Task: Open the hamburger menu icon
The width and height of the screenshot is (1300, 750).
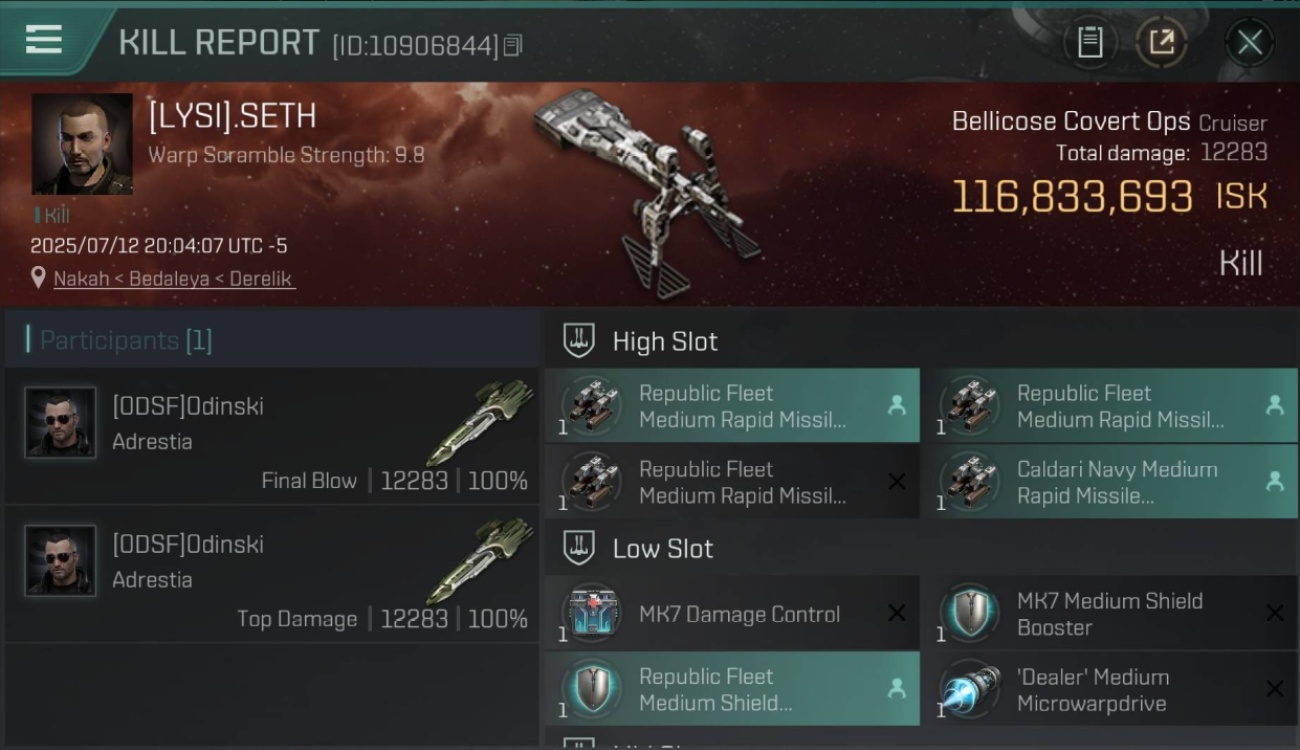Action: click(44, 40)
